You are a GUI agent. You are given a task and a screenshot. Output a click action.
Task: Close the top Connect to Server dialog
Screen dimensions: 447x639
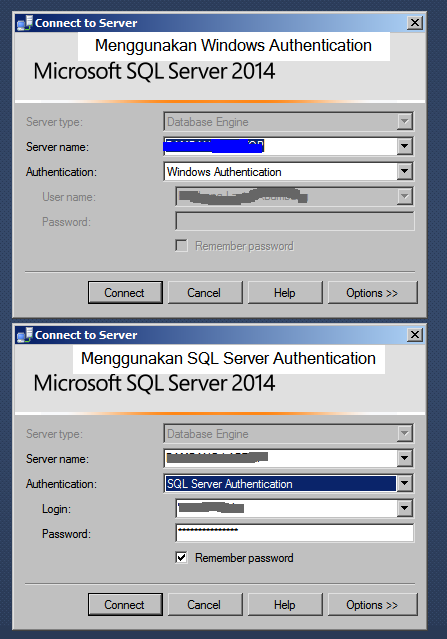(414, 22)
